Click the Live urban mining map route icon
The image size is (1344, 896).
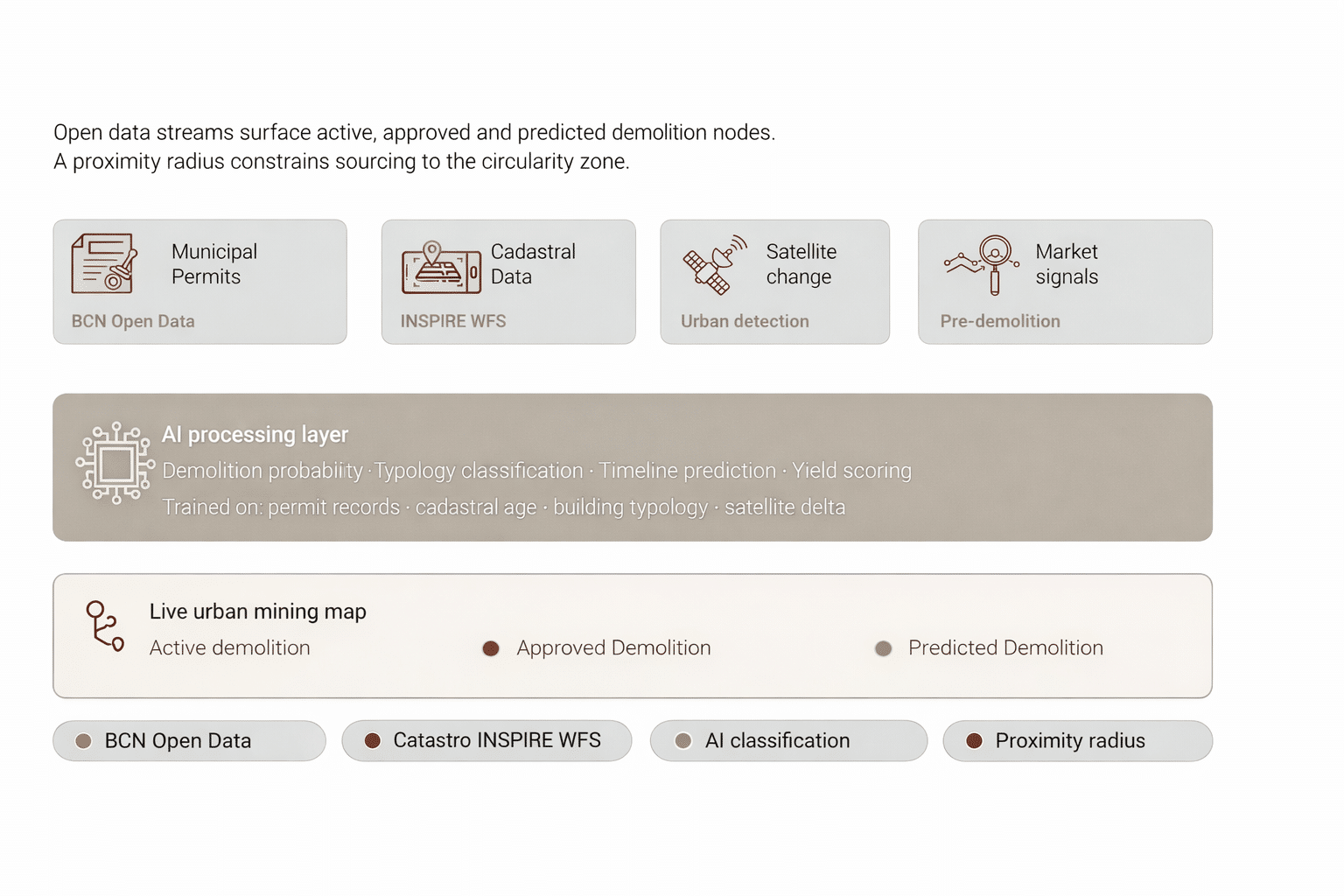point(105,626)
